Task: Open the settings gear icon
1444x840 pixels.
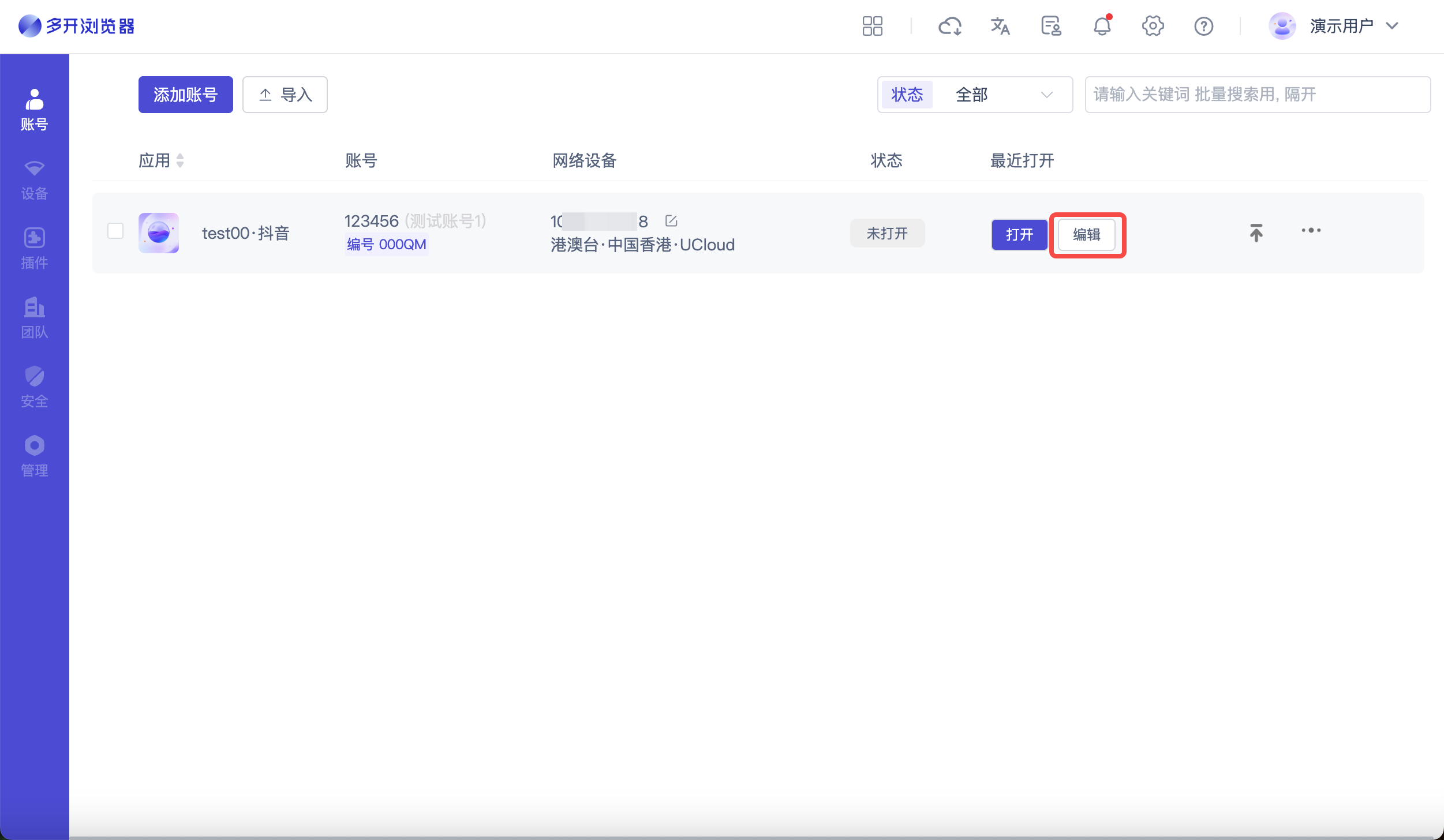Action: (x=1153, y=26)
